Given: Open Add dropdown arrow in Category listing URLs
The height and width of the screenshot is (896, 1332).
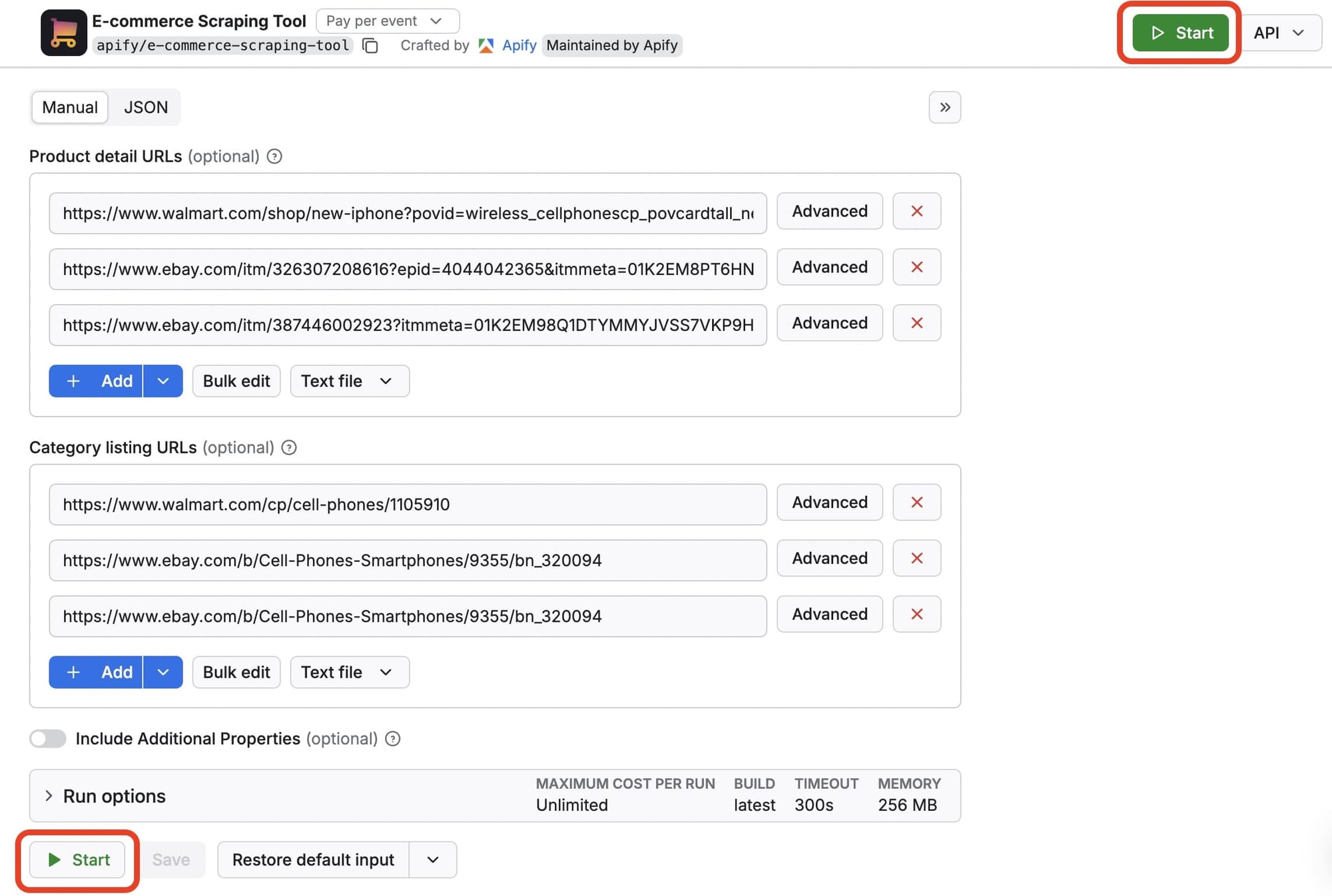Looking at the screenshot, I should 163,672.
